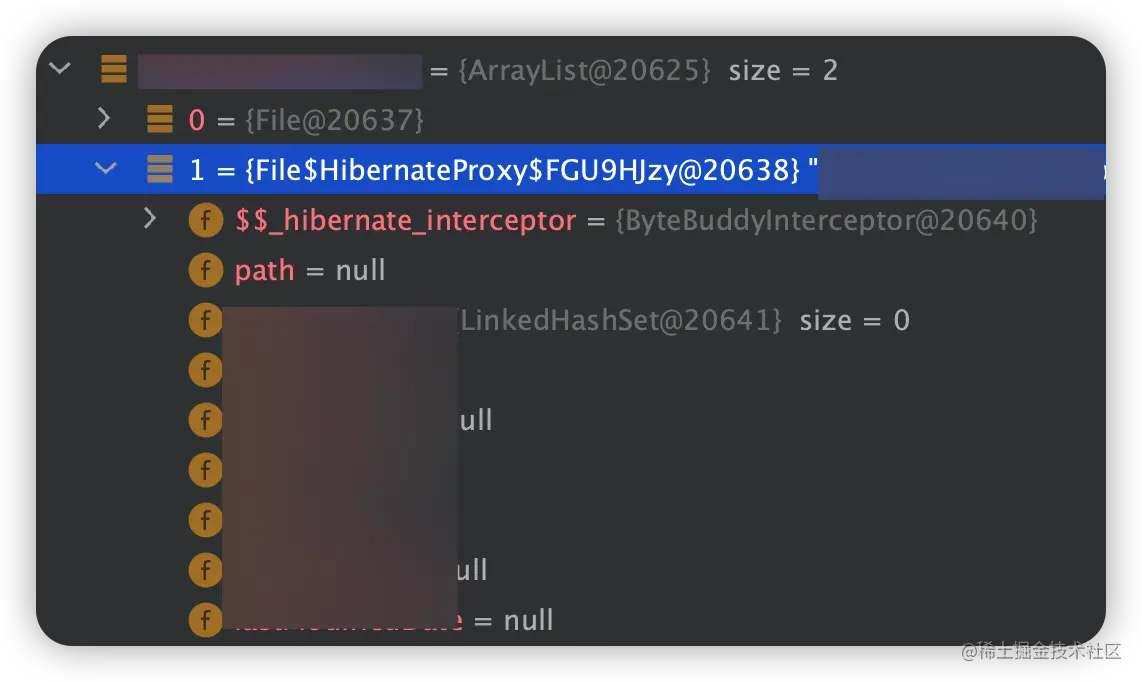Click the ArrayList@20625 size = 2 text

click(647, 70)
